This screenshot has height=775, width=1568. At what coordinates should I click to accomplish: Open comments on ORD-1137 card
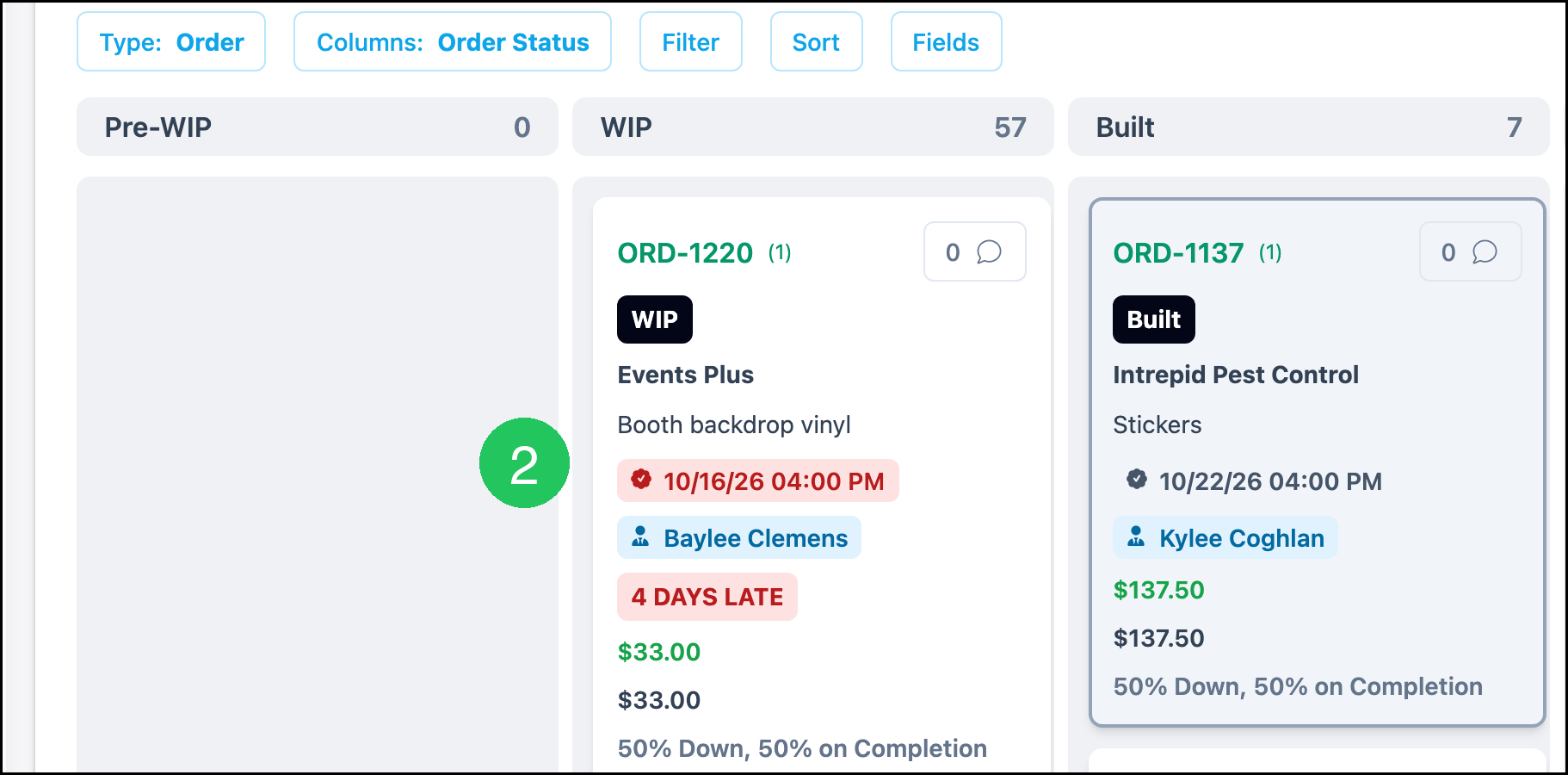tap(1470, 251)
